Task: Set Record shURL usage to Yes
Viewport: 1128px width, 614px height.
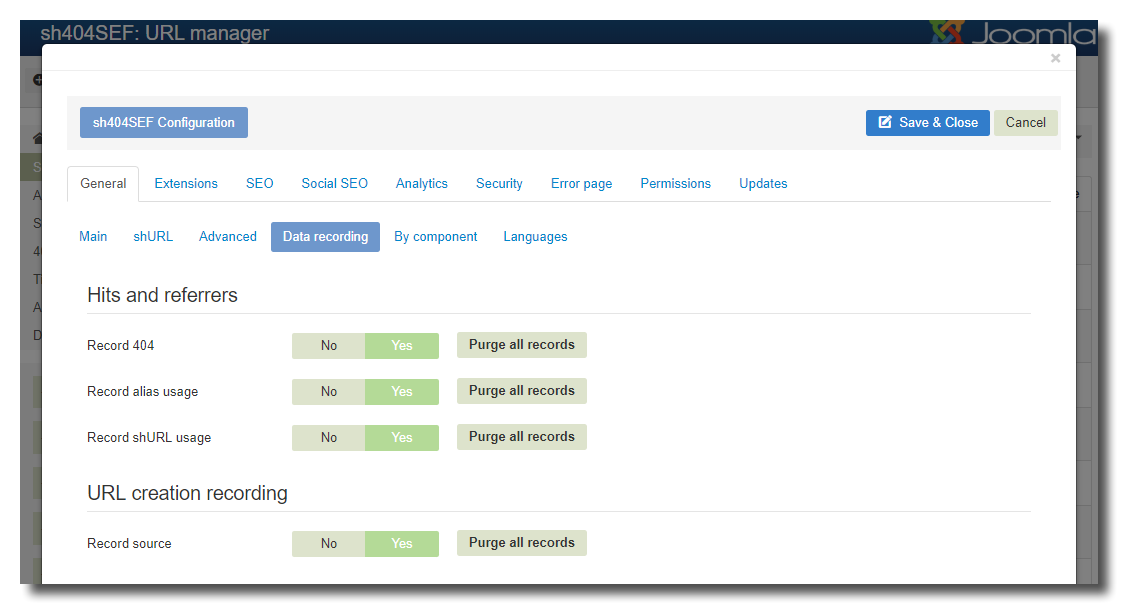Action: [401, 438]
